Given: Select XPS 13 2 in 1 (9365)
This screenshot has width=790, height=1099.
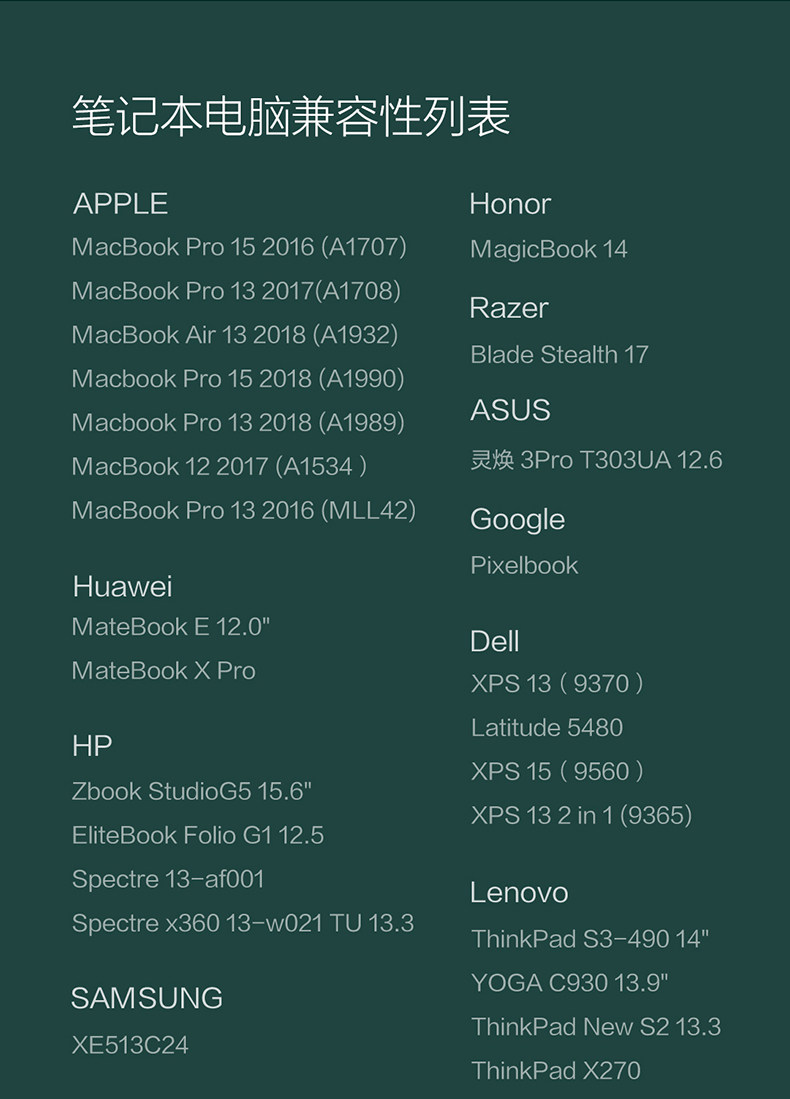Looking at the screenshot, I should point(581,816).
